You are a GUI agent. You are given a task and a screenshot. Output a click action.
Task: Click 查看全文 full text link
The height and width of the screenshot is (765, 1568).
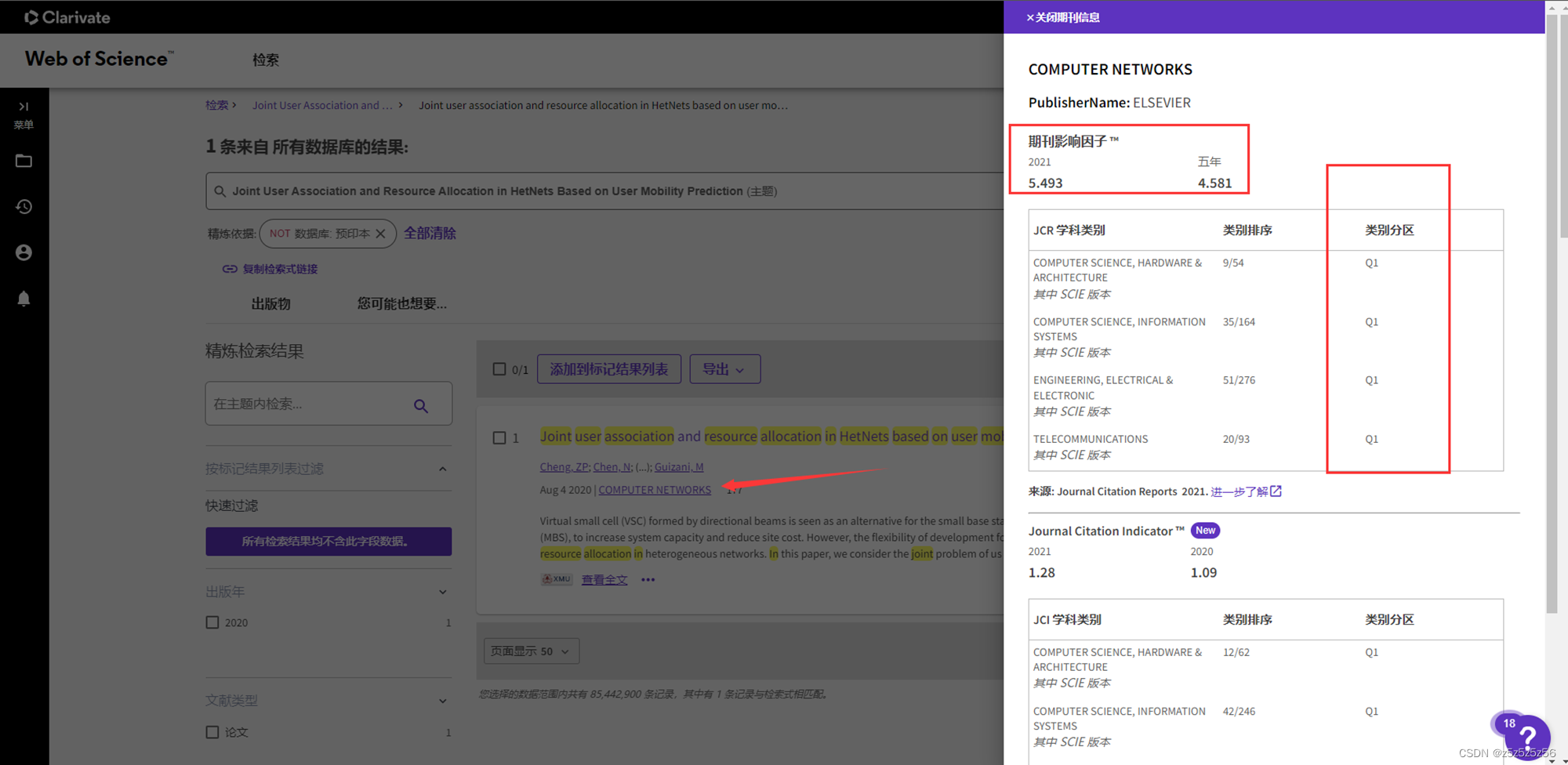coord(604,580)
